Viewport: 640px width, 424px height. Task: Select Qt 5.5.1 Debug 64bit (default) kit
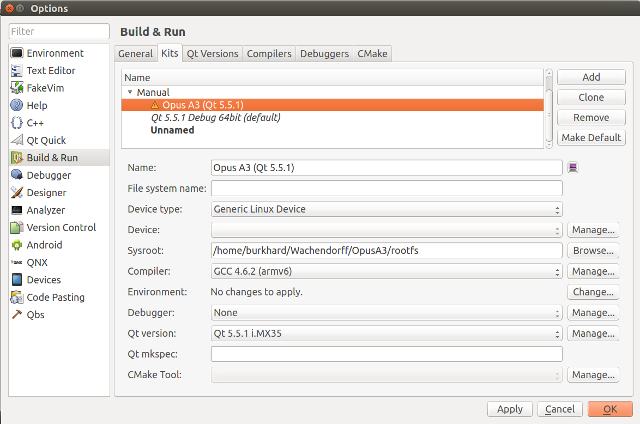click(333, 118)
